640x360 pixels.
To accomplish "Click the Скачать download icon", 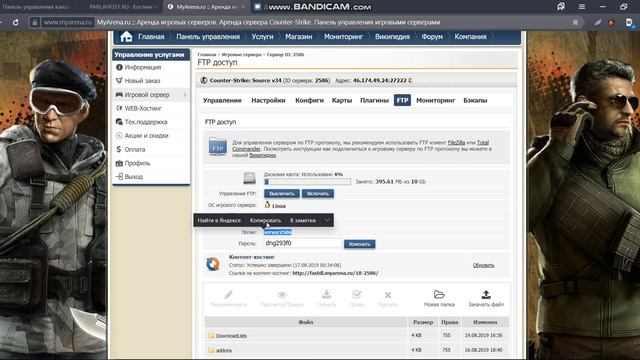I will [326, 294].
